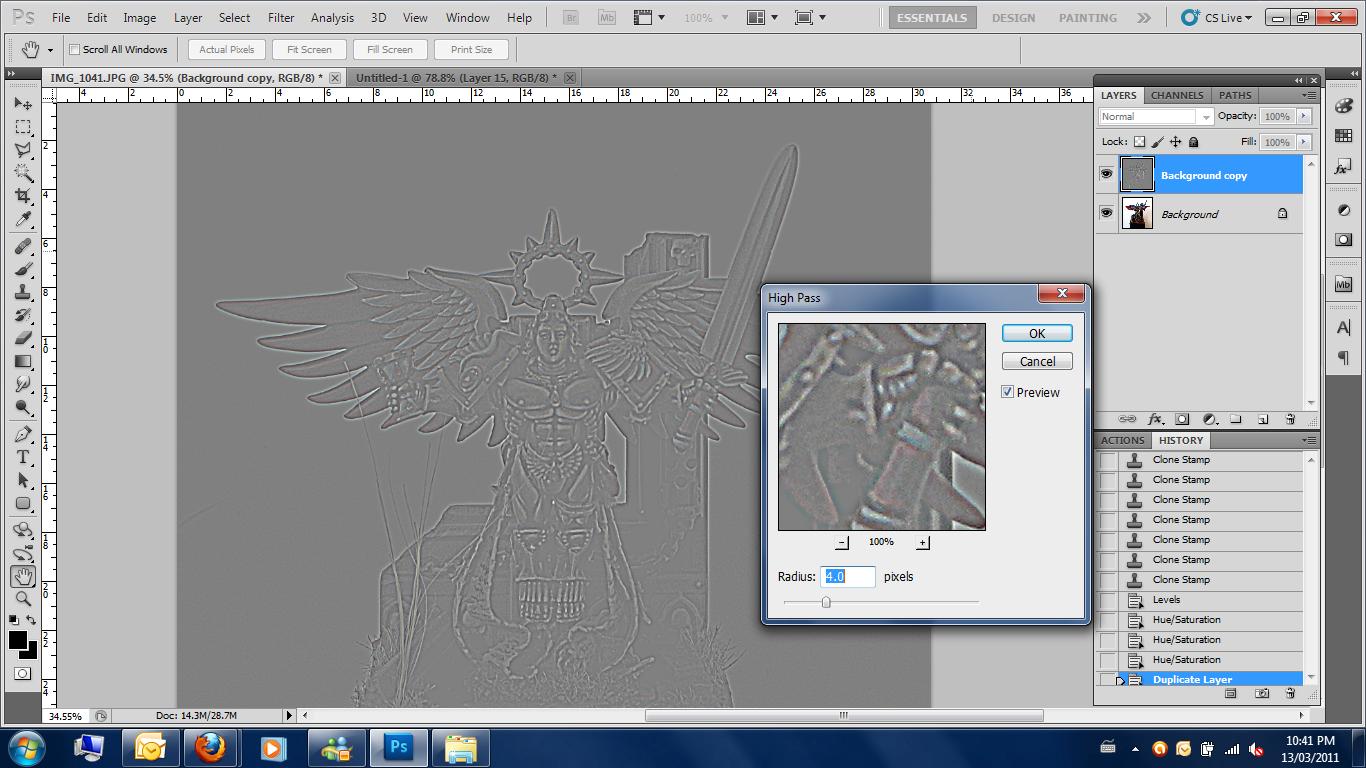The image size is (1366, 768).
Task: Select the Healing Brush tool
Action: coord(23,246)
